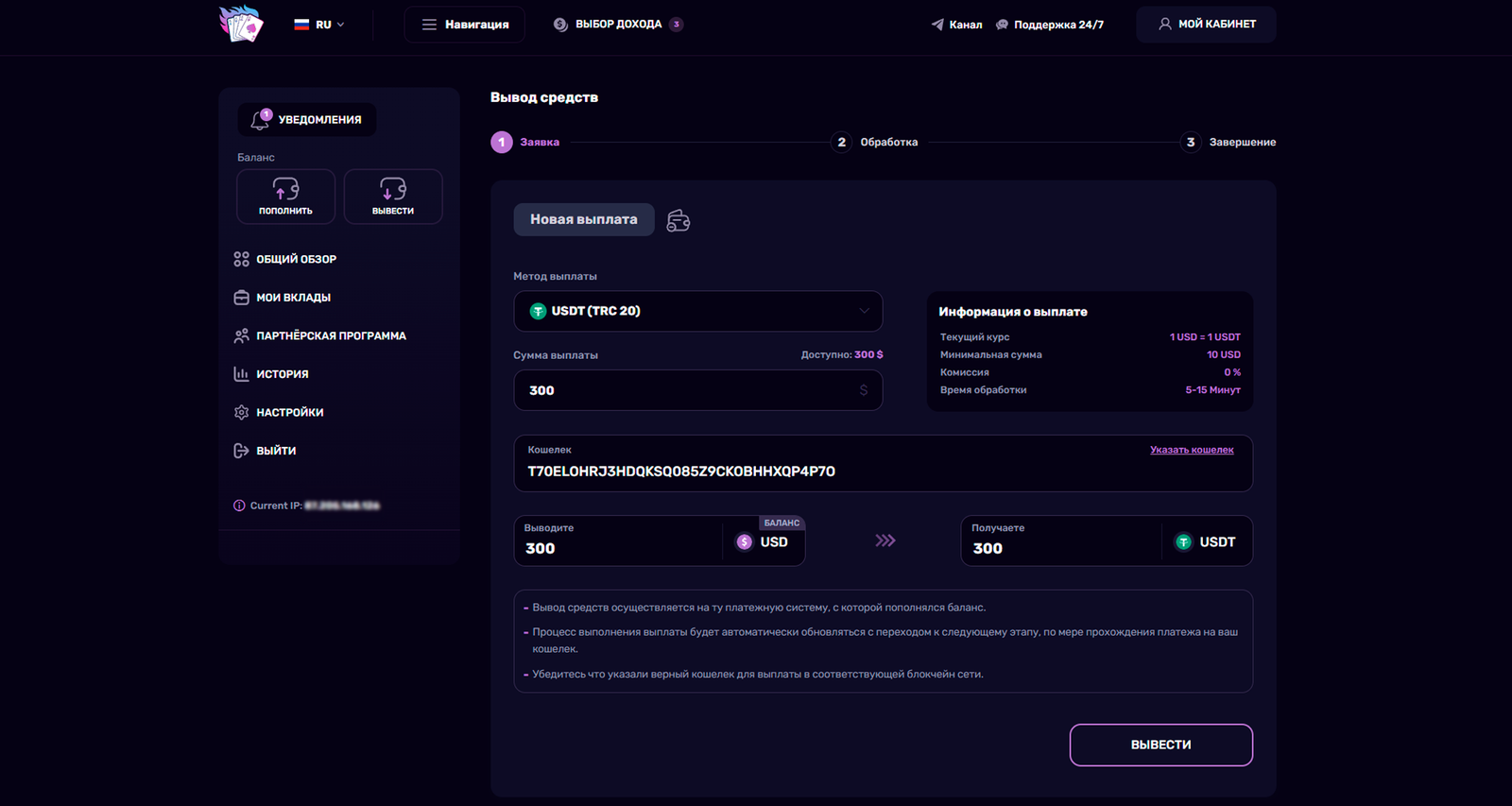Open История in the sidebar

[282, 374]
